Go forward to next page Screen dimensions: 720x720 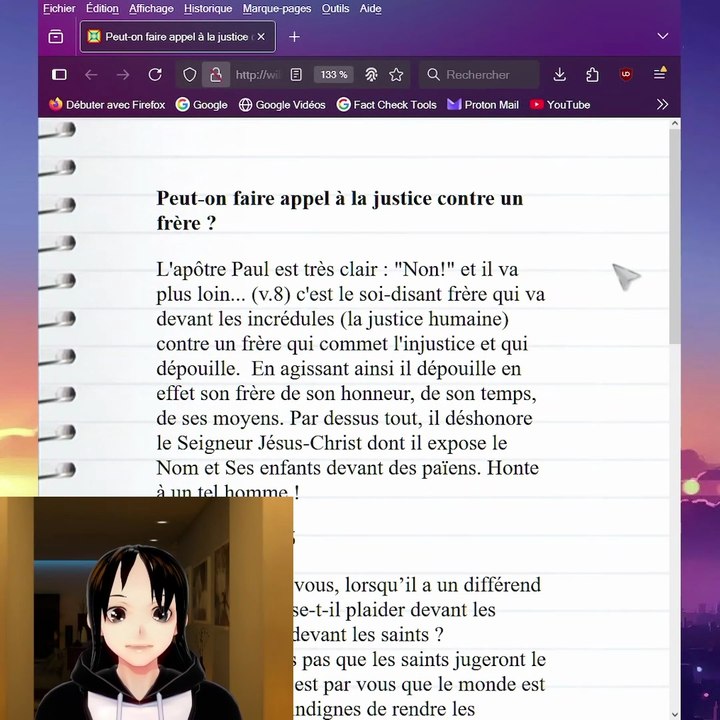[123, 74]
